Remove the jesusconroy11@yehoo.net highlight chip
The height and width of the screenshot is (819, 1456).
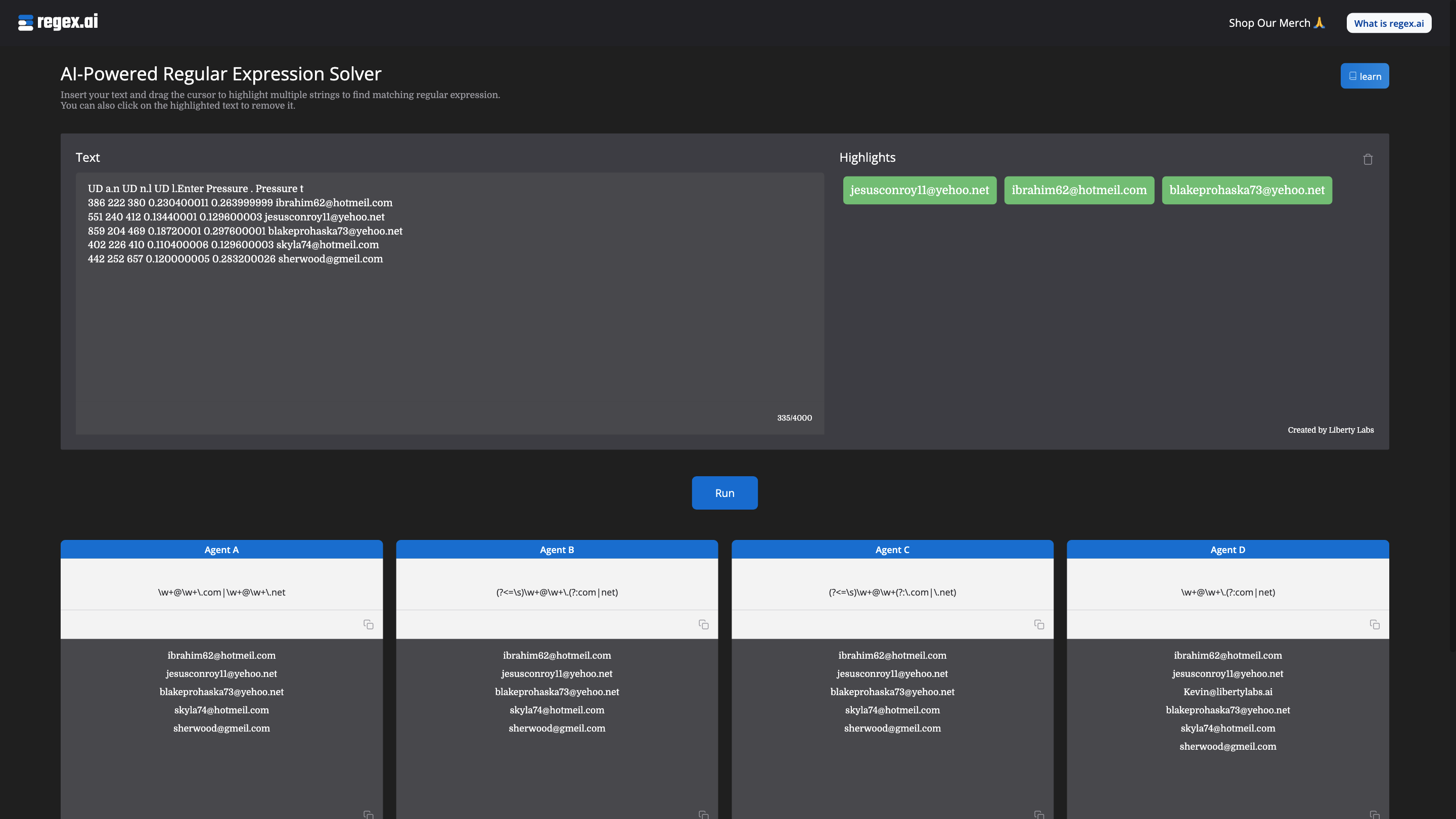(919, 191)
